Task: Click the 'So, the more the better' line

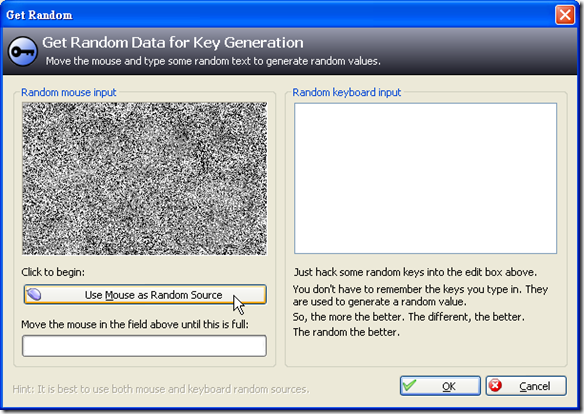Action: (x=409, y=317)
